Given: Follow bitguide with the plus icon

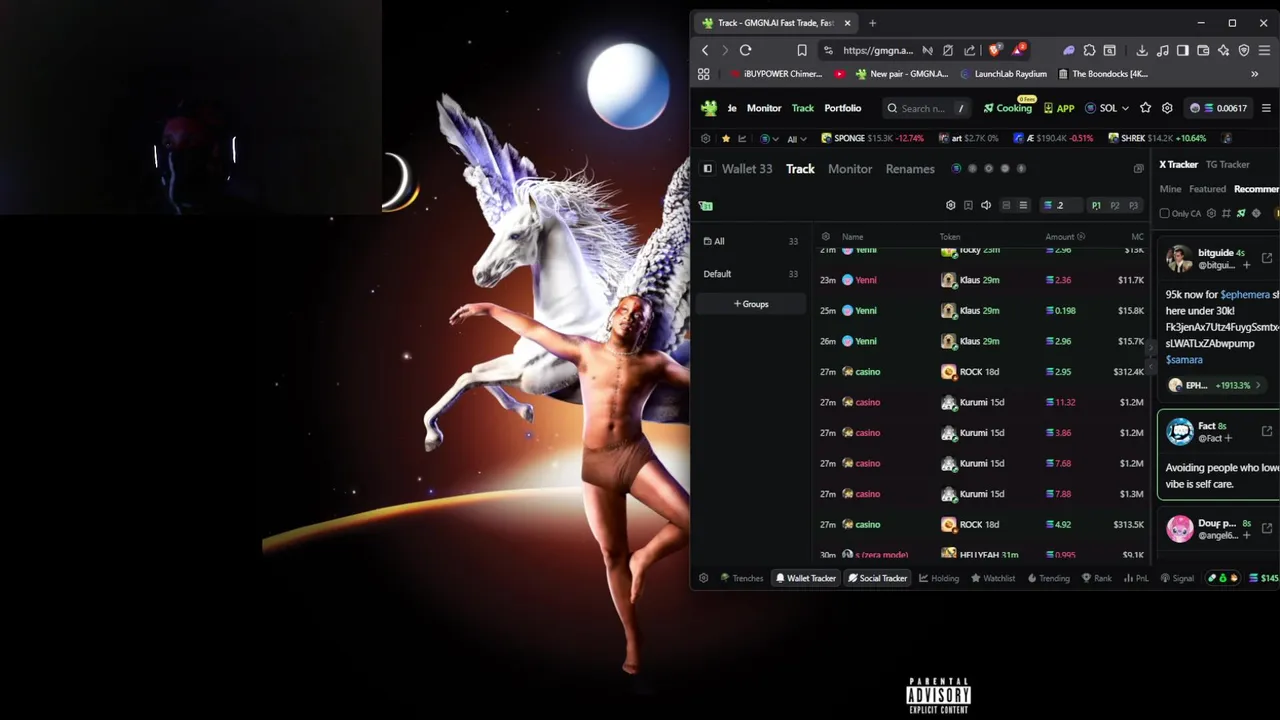Looking at the screenshot, I should 1246,265.
